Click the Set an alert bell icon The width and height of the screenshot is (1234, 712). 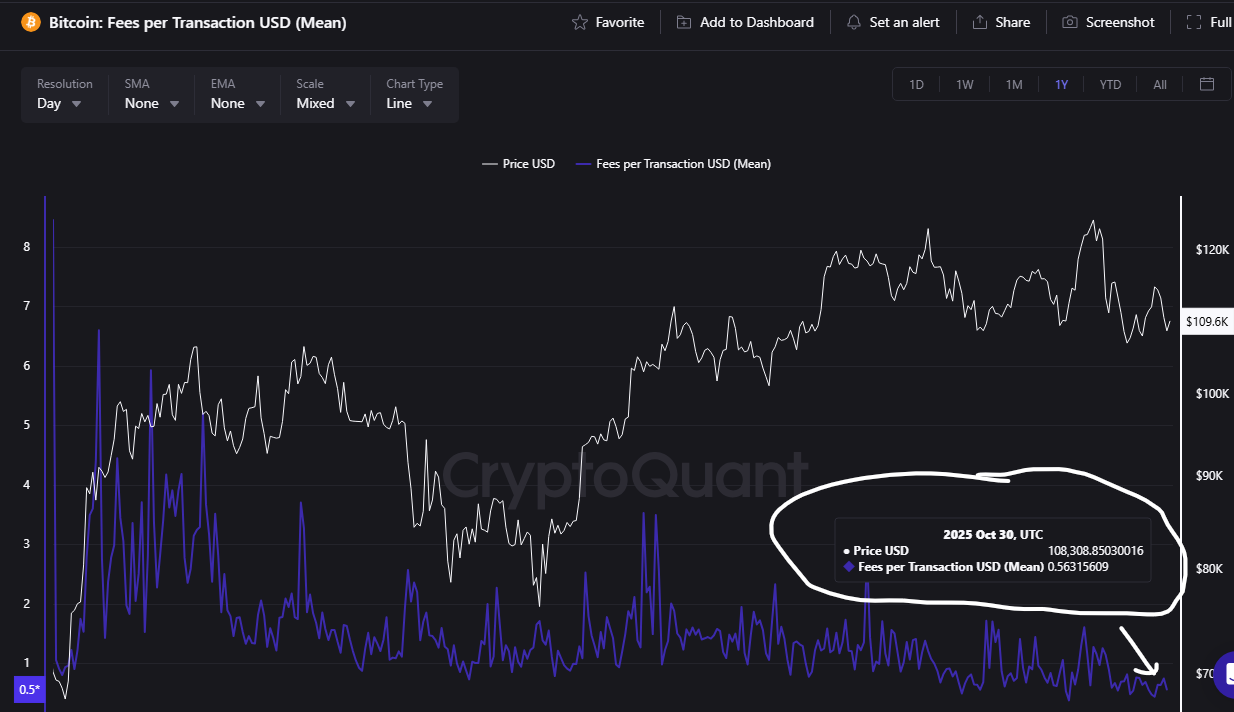click(853, 22)
